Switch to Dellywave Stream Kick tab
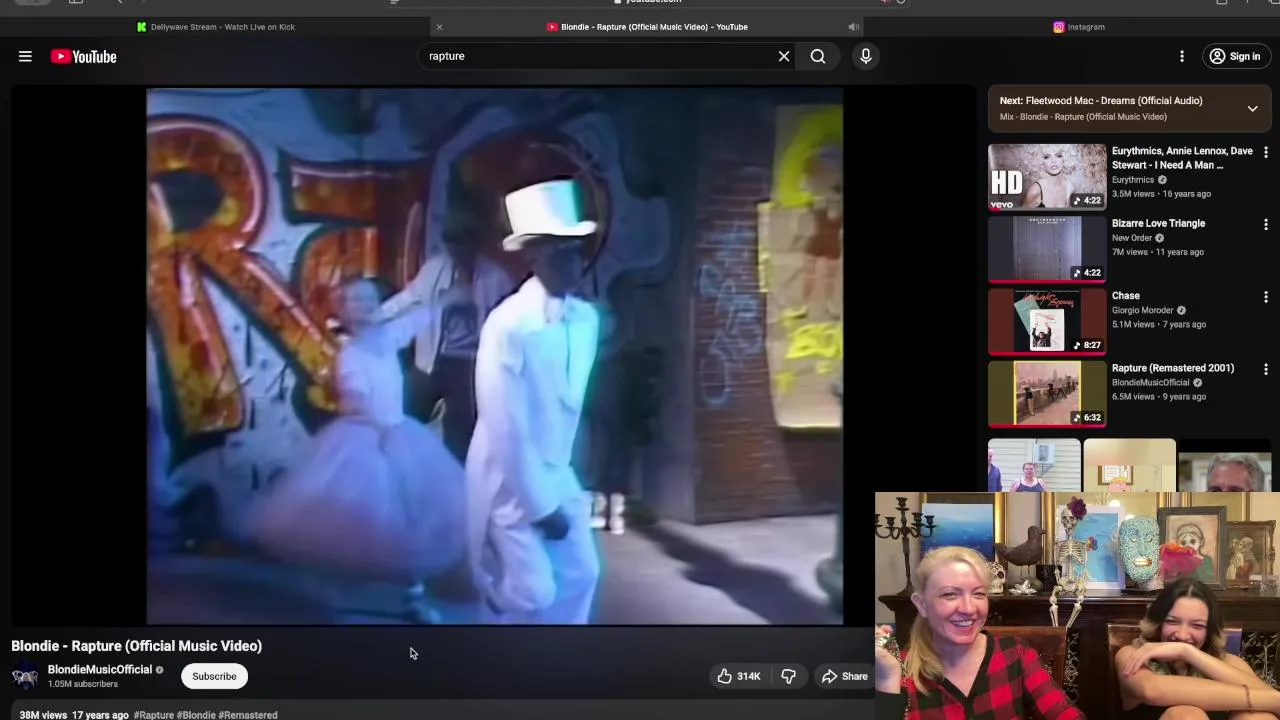The width and height of the screenshot is (1280, 720). 216,27
